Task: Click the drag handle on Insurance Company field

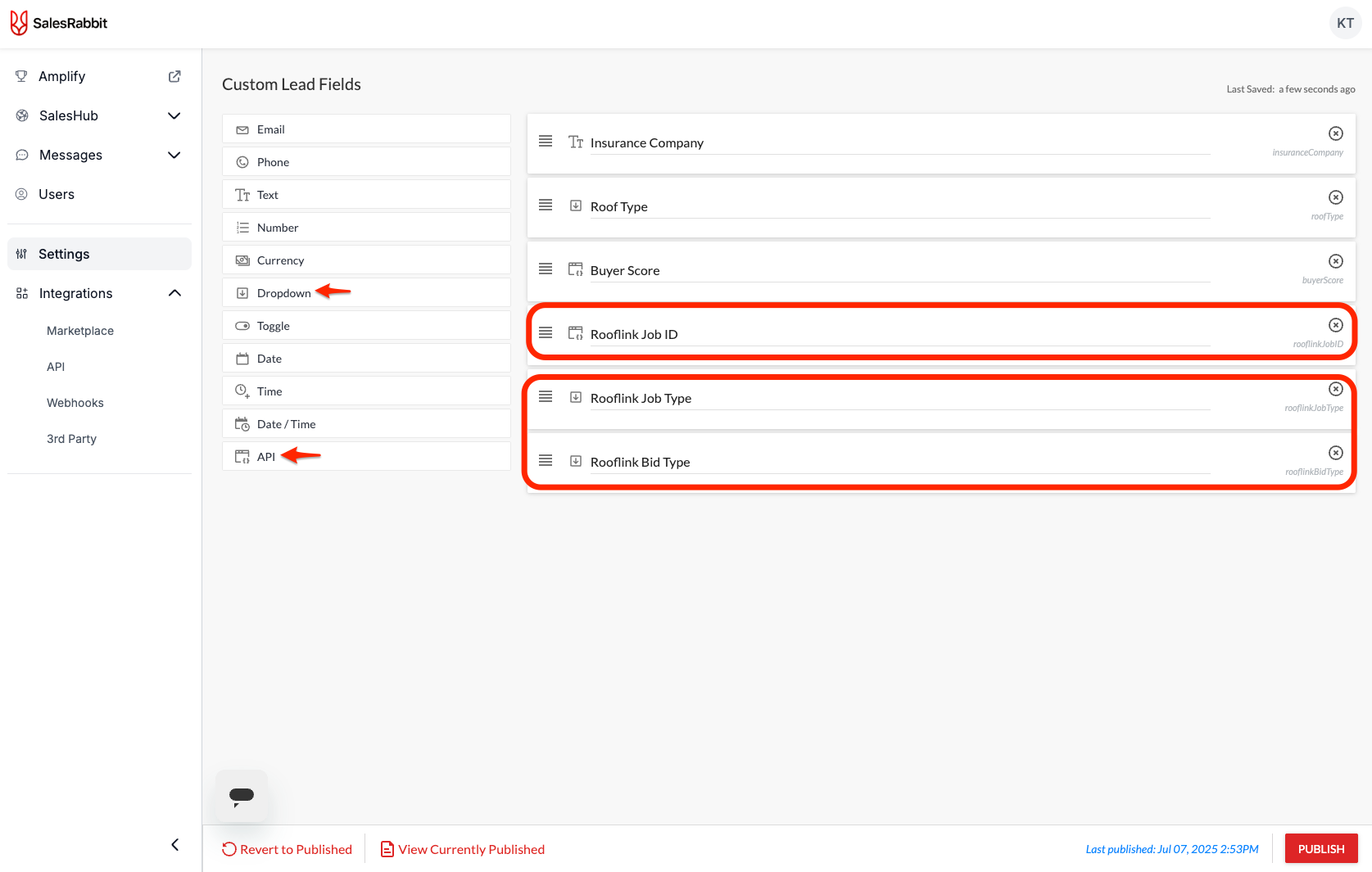Action: (x=546, y=142)
